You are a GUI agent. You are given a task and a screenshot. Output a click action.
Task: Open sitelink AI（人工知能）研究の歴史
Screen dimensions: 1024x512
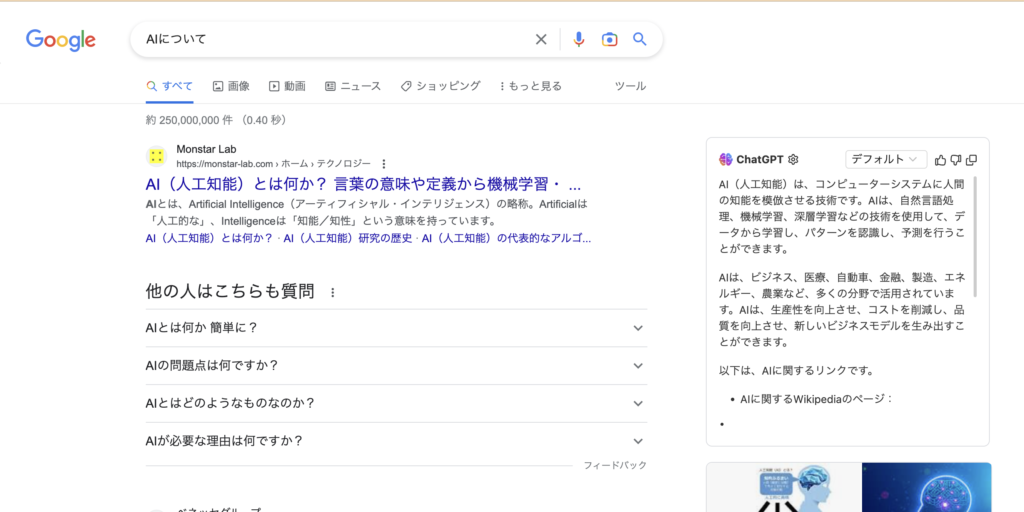tap(347, 238)
